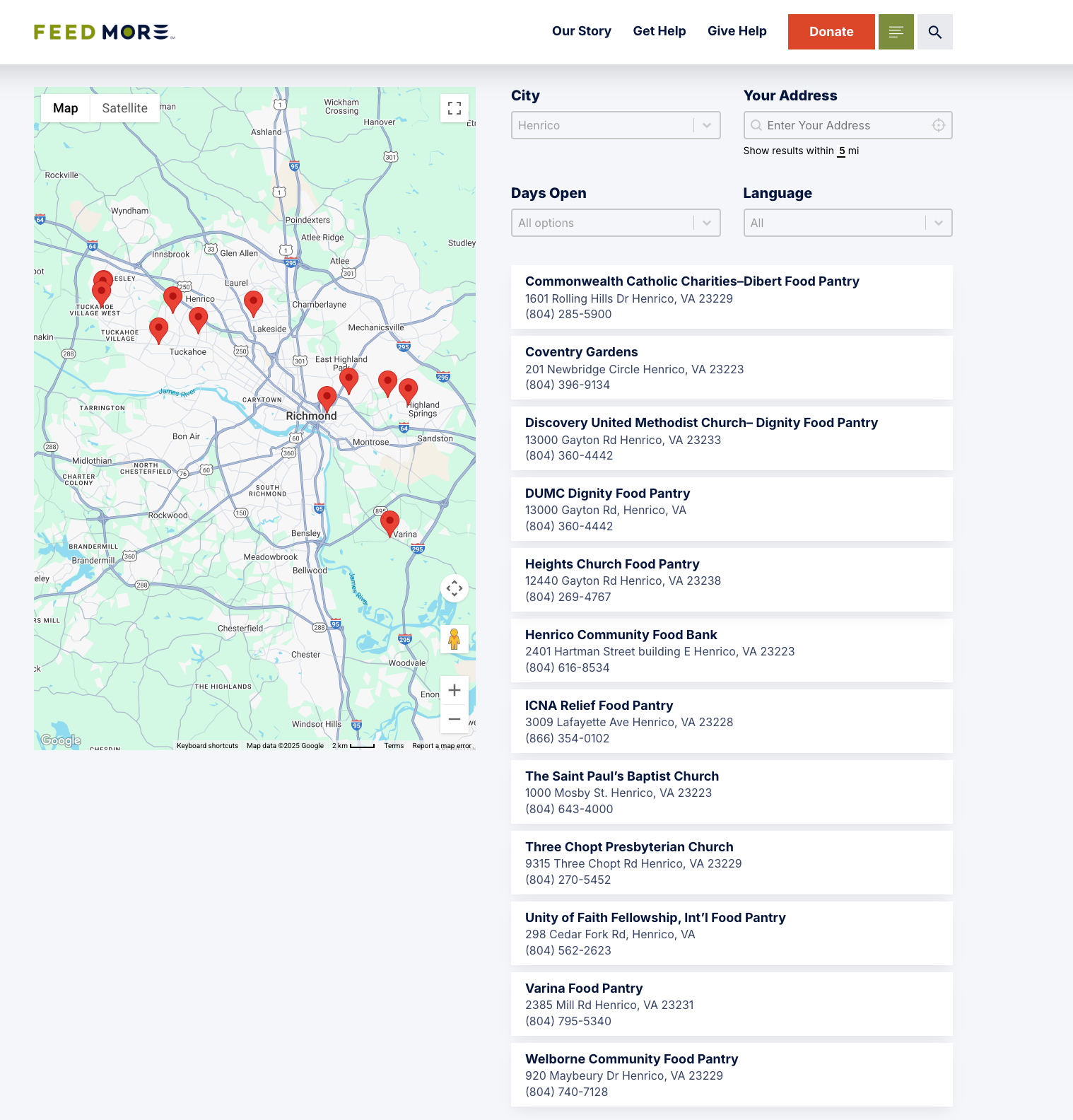Open site search with magnifier icon

(934, 32)
